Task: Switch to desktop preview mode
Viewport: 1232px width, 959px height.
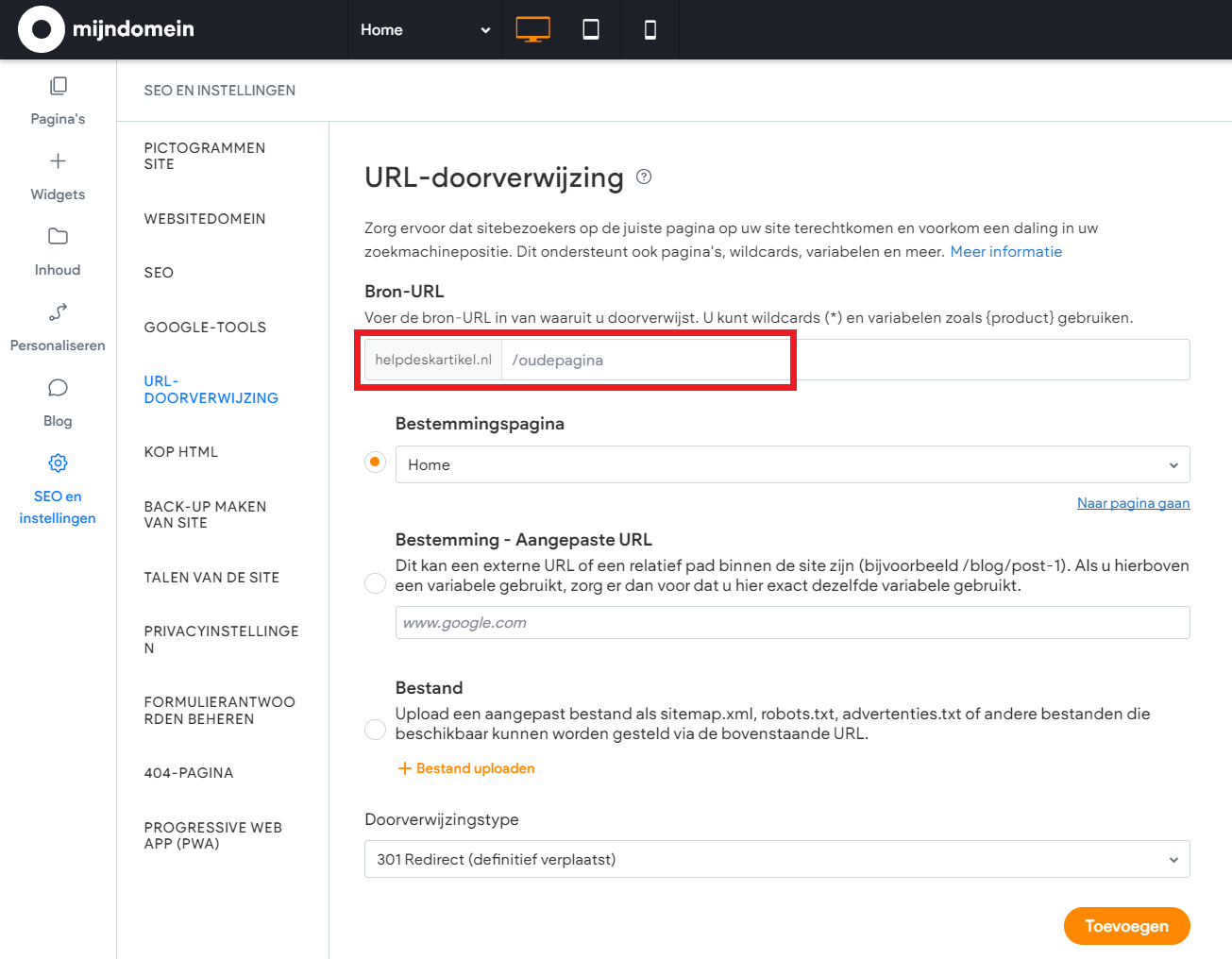Action: tap(532, 29)
